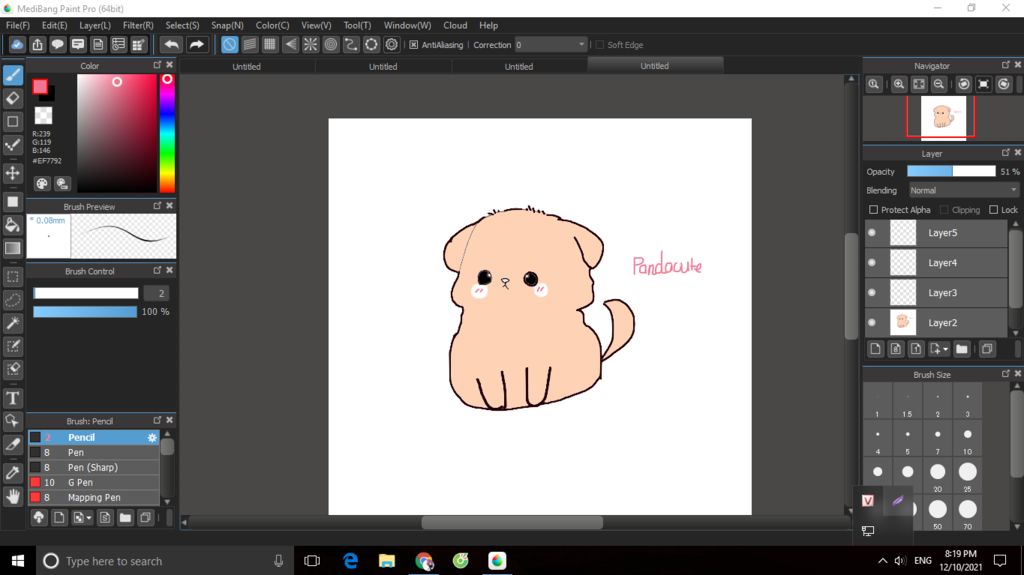Screen dimensions: 1024x575
Task: Click the foreground color swatch
Action: coord(40,87)
